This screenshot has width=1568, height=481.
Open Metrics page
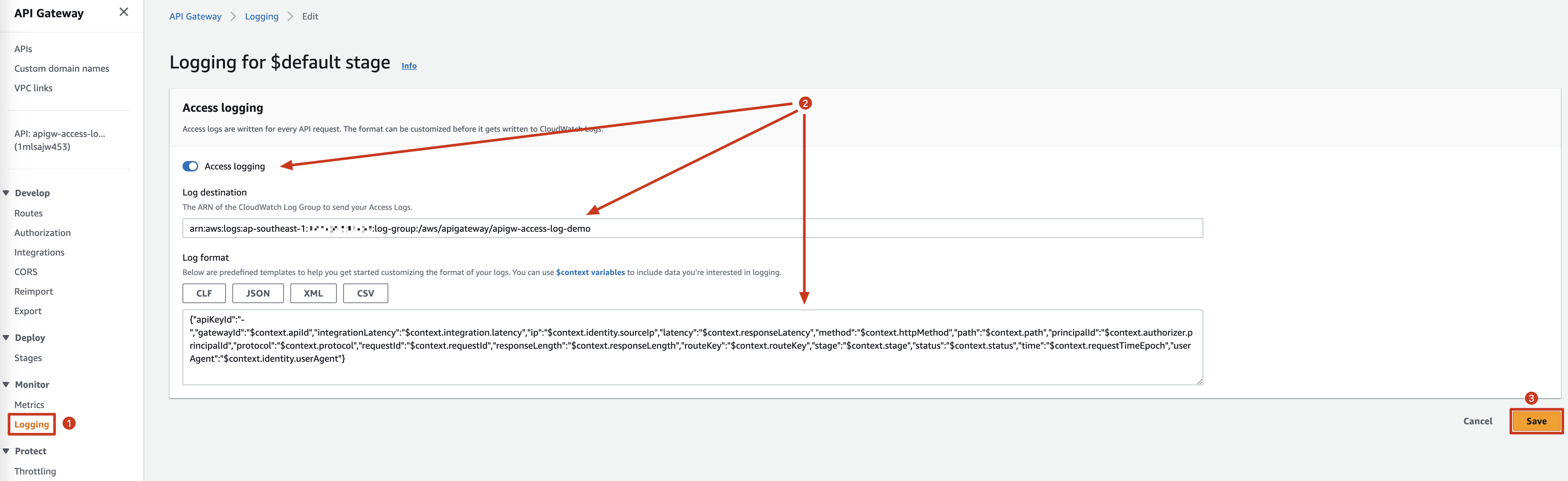[29, 404]
